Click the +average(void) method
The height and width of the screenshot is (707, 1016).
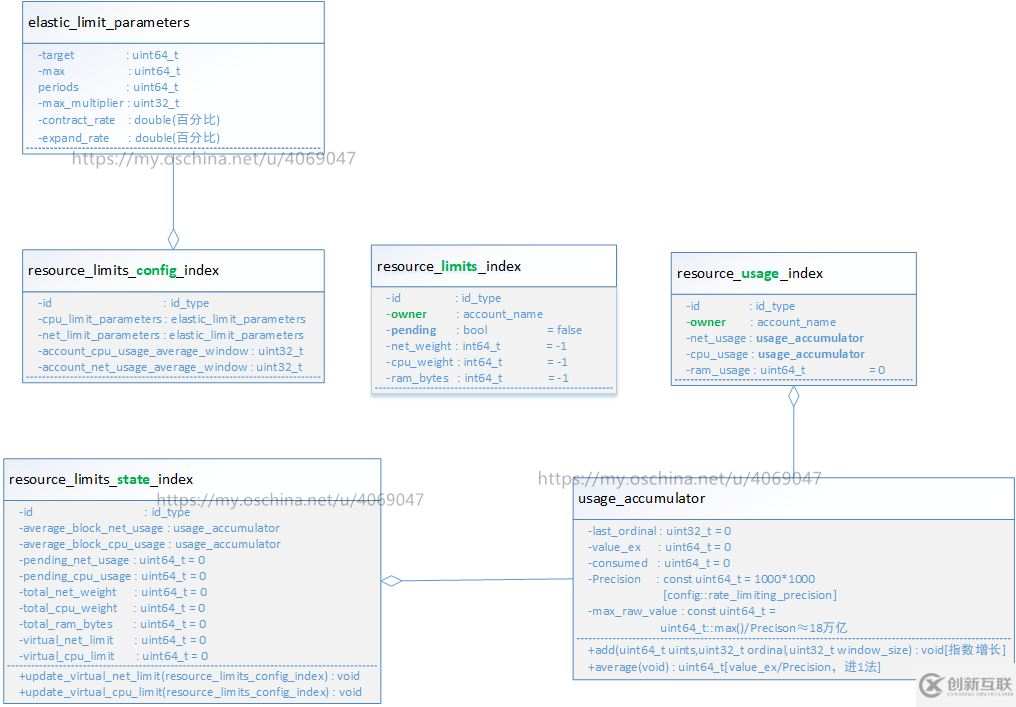[x=734, y=667]
